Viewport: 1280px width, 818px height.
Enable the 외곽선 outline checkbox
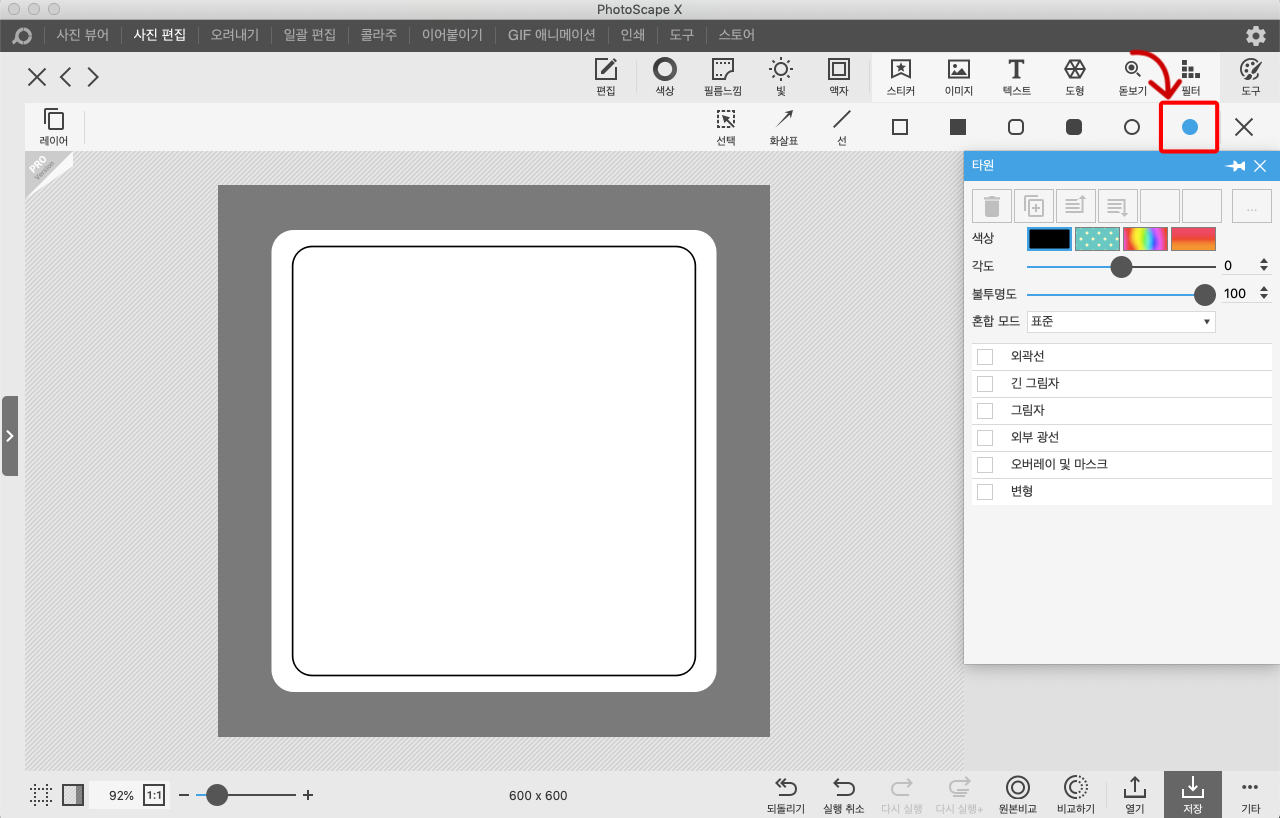click(x=985, y=357)
